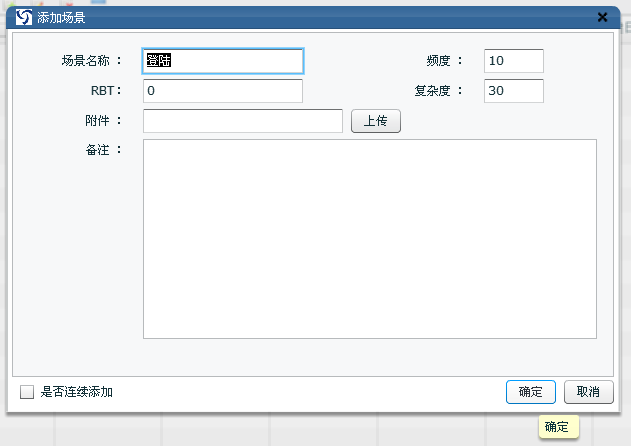Click the 添加场景 dialog title text

61,17
